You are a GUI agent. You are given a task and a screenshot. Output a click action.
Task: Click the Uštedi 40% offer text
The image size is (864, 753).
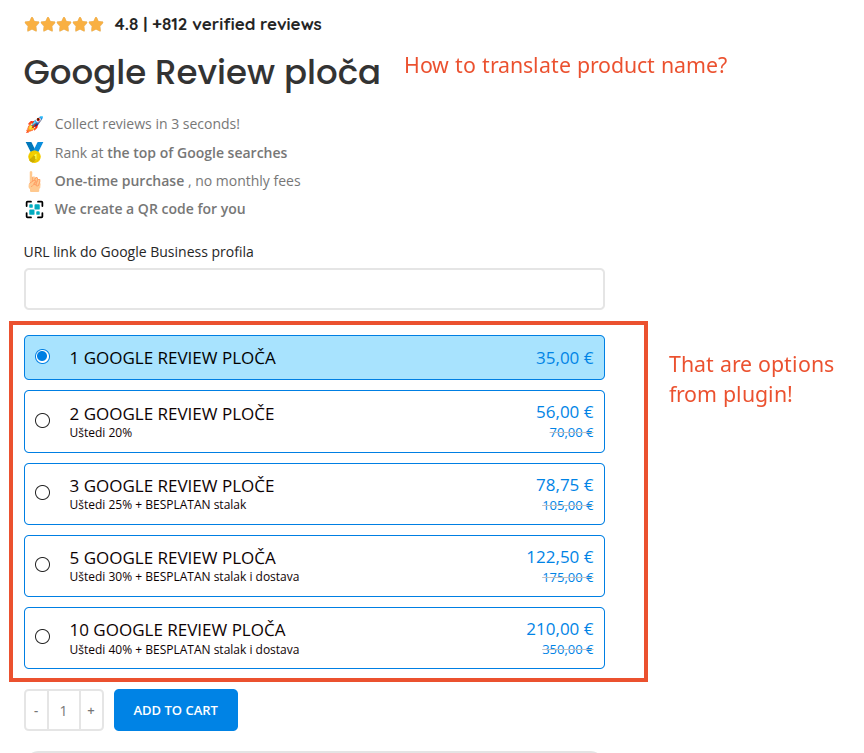point(185,650)
